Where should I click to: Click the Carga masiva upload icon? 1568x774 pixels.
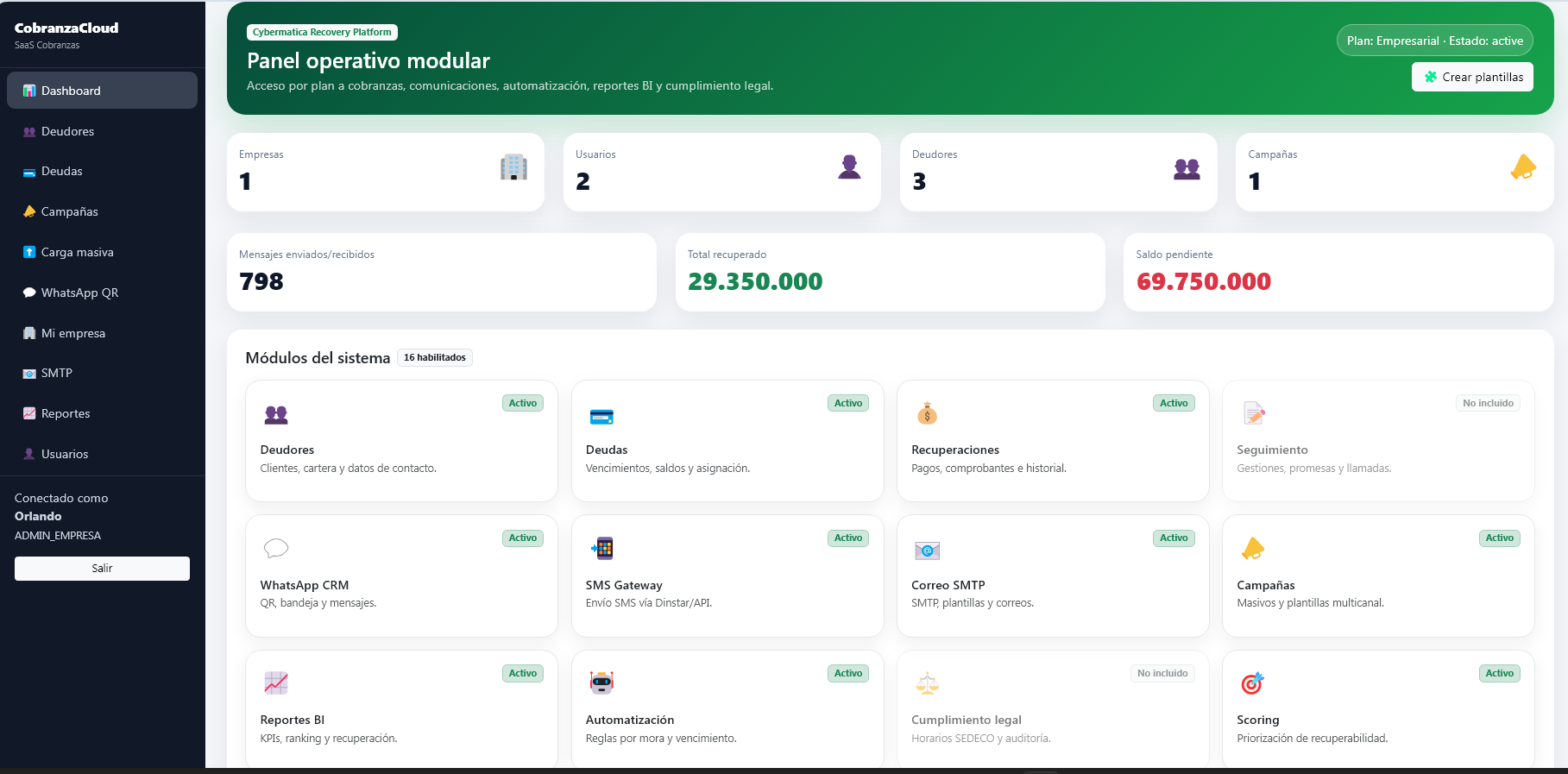29,252
